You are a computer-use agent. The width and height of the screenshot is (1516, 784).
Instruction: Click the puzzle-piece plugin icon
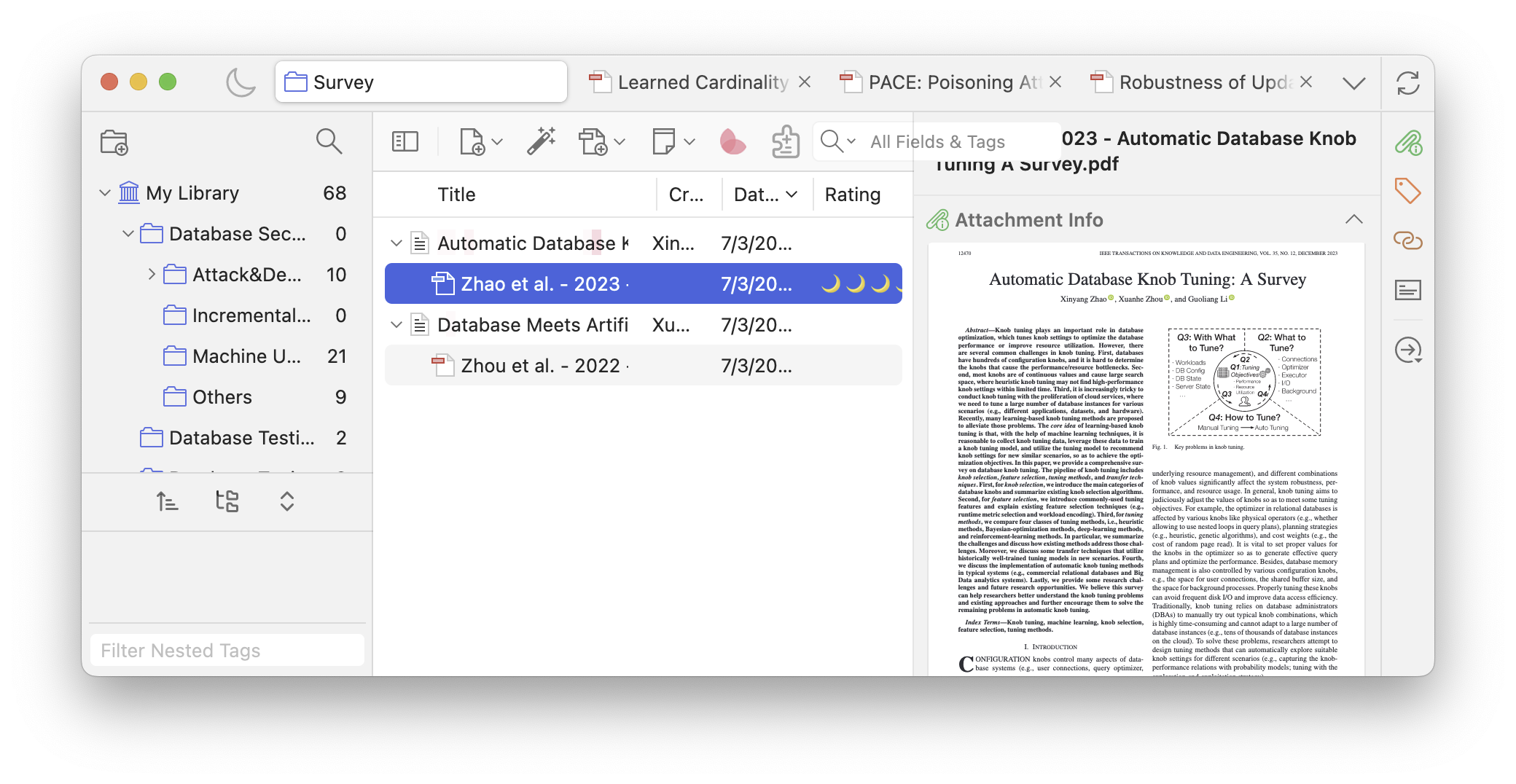[x=786, y=141]
